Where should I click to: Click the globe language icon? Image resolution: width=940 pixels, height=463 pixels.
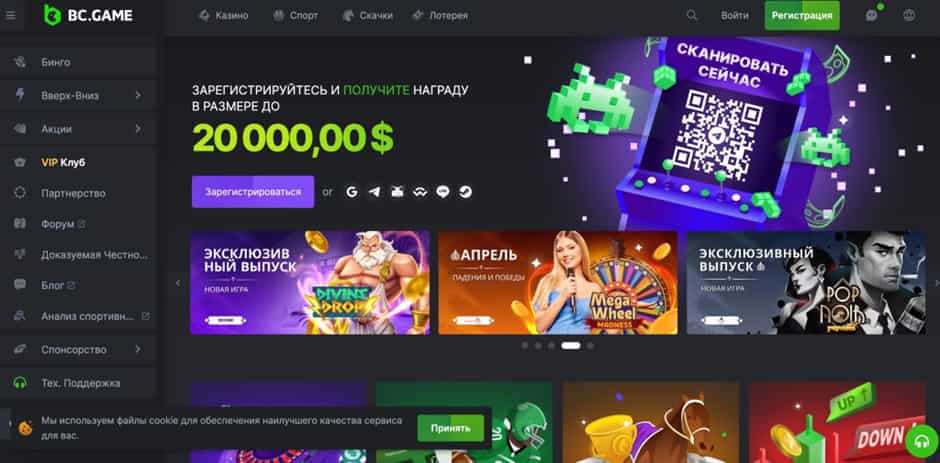[x=909, y=16]
